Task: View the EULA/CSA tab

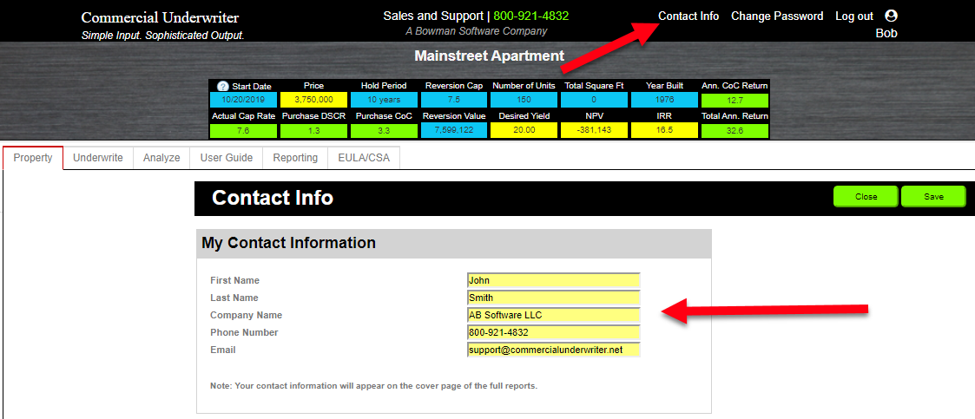Action: 366,158
